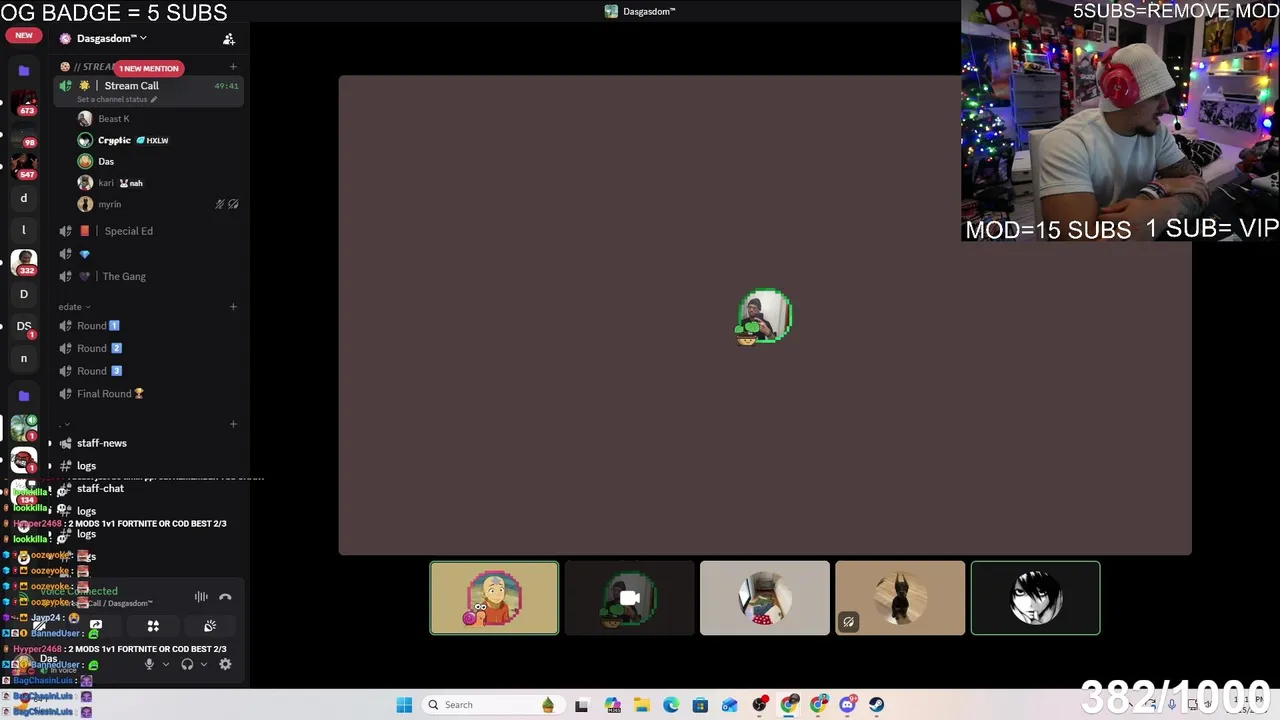
Task: Open the 'DS' server icon
Action: (x=24, y=326)
